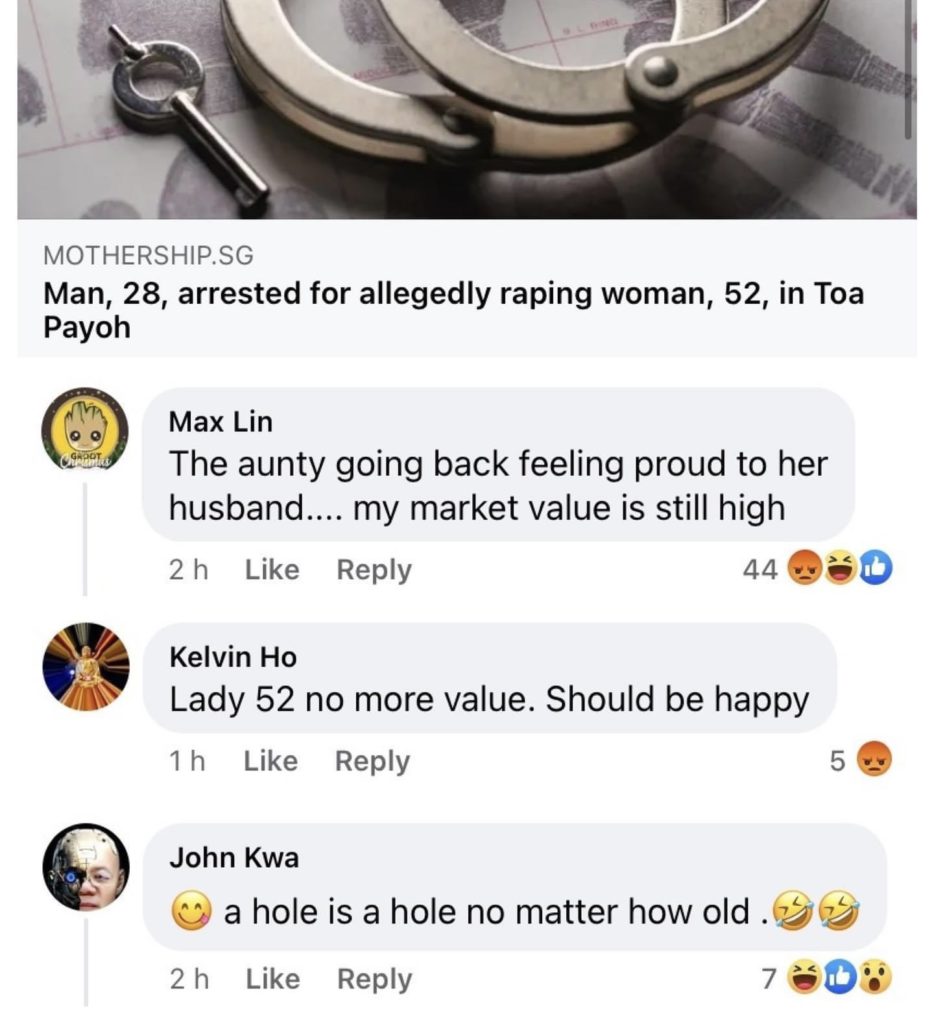Show the 44 reactions count on Max Lin's comment
Viewport: 934px width, 1024px height.
(x=760, y=569)
